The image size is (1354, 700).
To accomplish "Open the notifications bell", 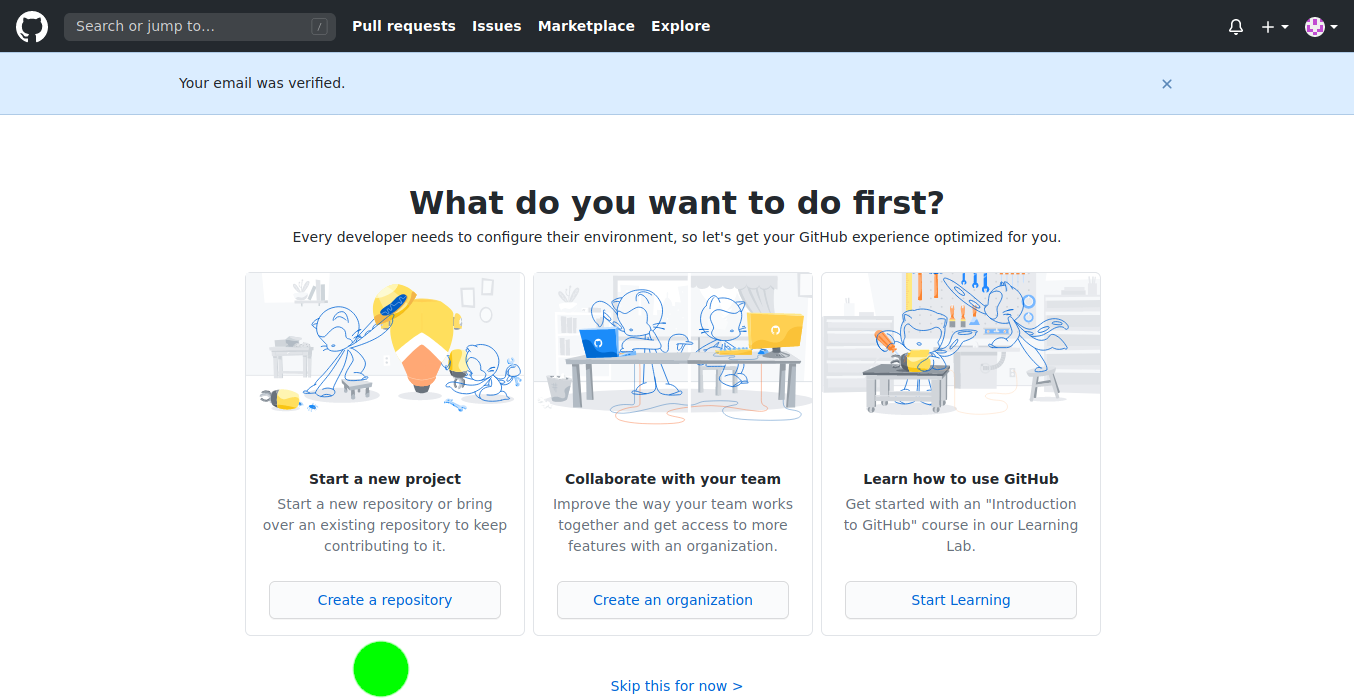I will 1236,27.
